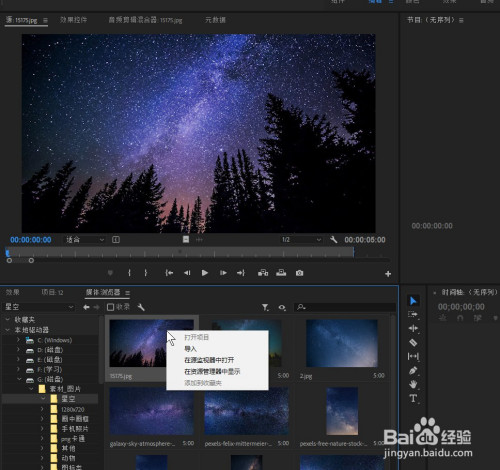The height and width of the screenshot is (470, 500).
Task: Select the Razor tool
Action: pyautogui.click(x=413, y=342)
